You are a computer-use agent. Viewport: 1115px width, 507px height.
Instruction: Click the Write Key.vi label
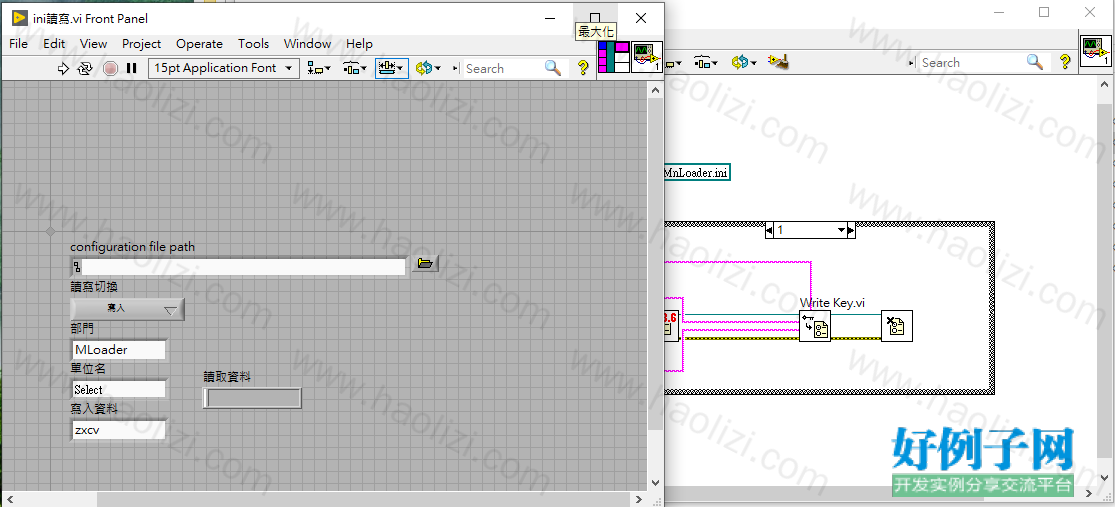point(832,303)
